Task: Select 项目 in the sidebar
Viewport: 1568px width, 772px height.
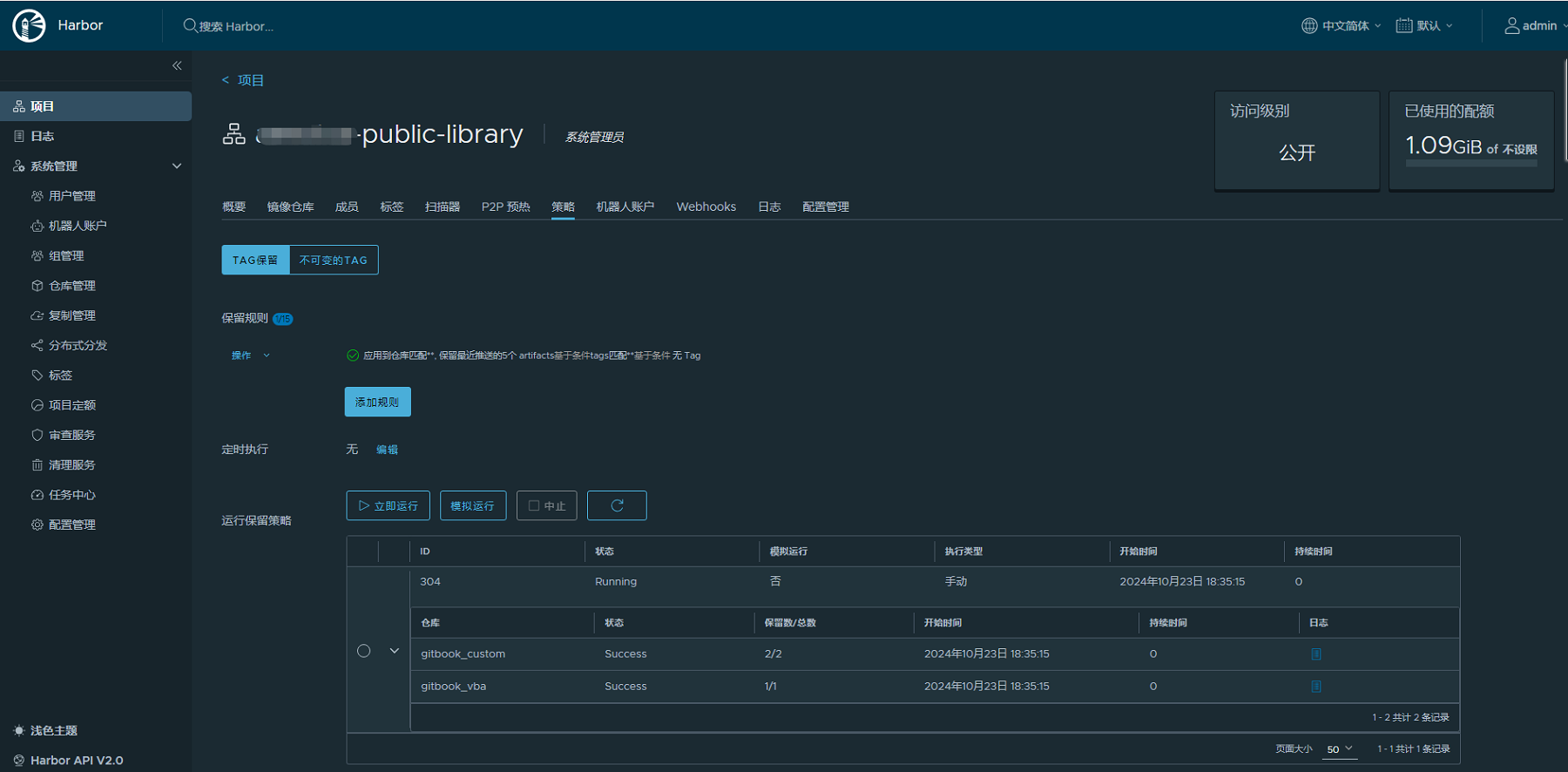Action: 96,106
